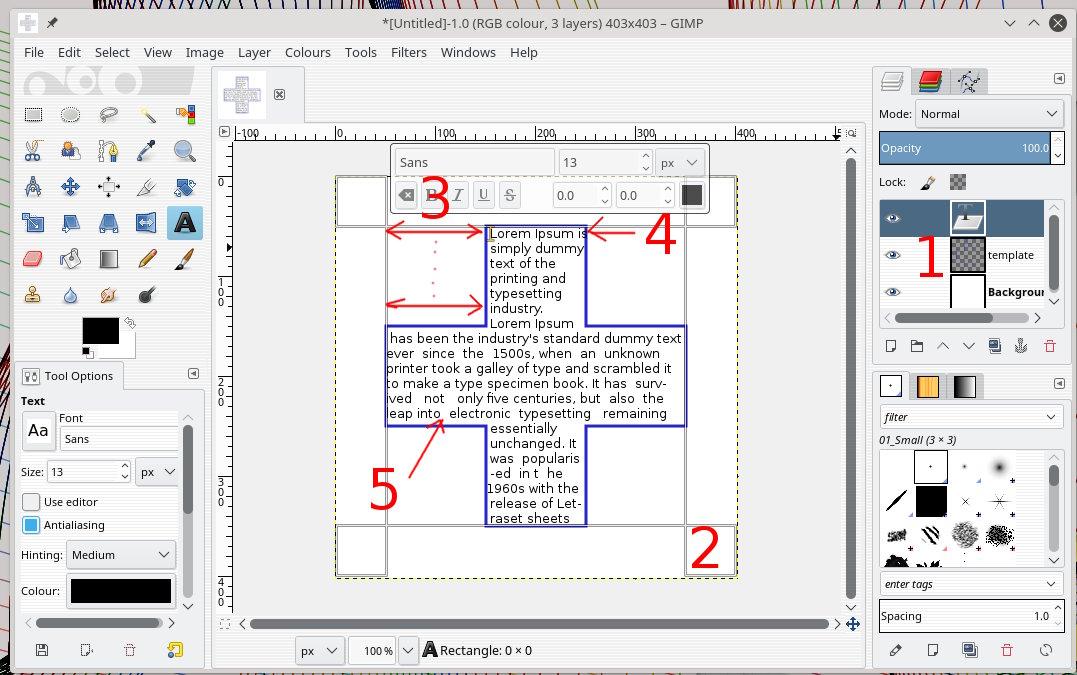Select the Dodge/Burn tool

[146, 295]
